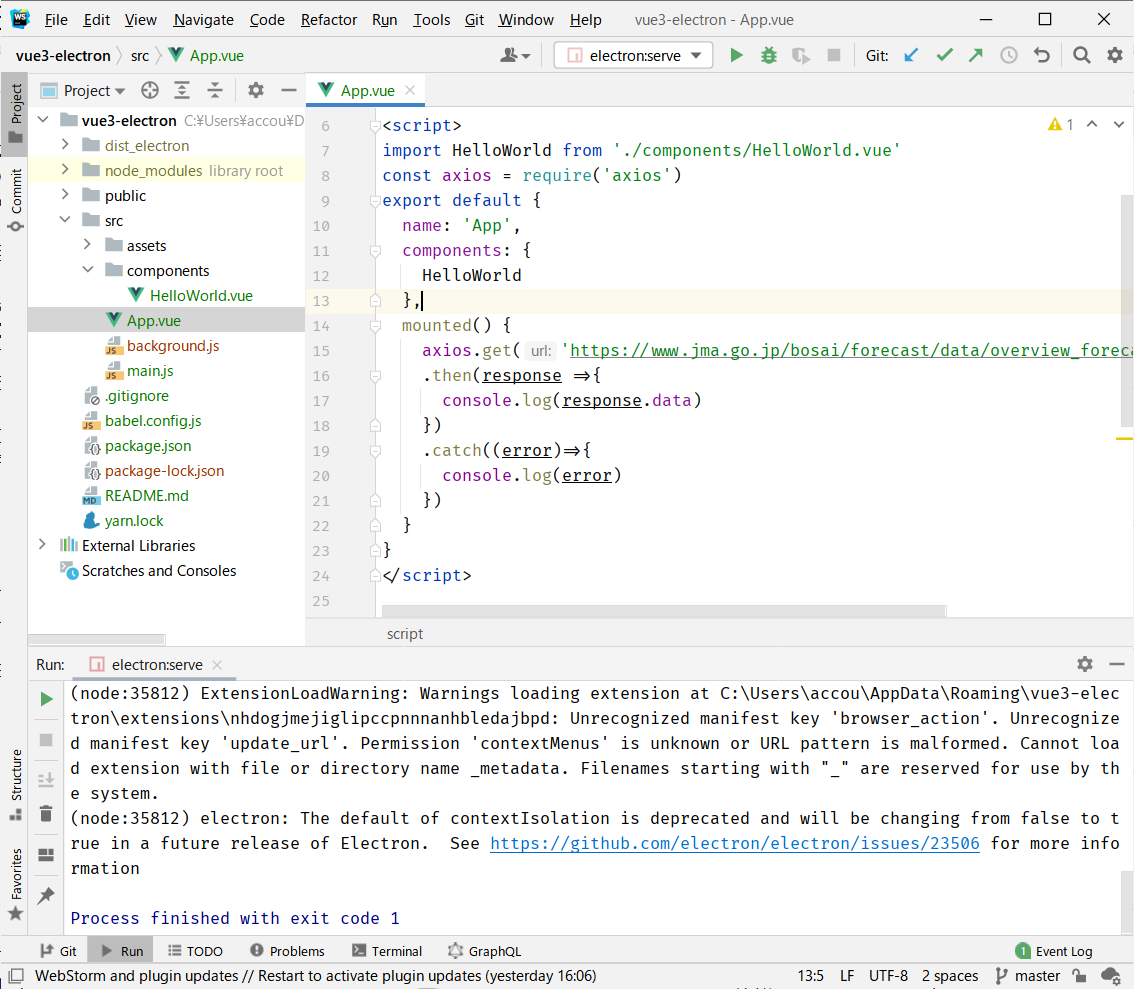Viewport: 1134px width, 989px height.
Task: Toggle the Project tool window sidebar tab
Action: click(15, 112)
